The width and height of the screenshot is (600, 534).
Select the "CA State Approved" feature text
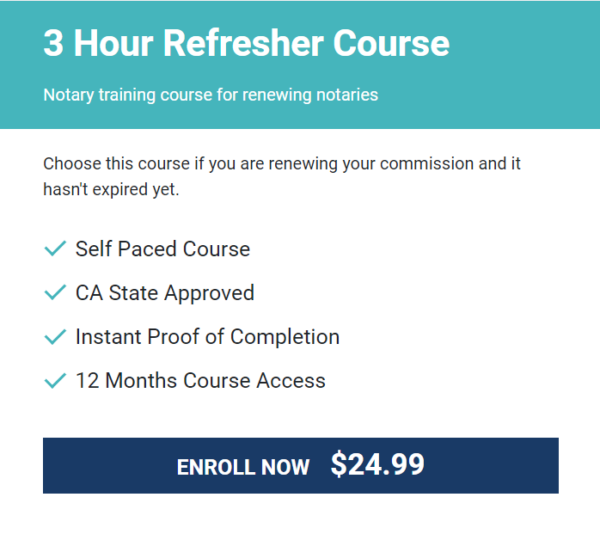[x=165, y=293]
